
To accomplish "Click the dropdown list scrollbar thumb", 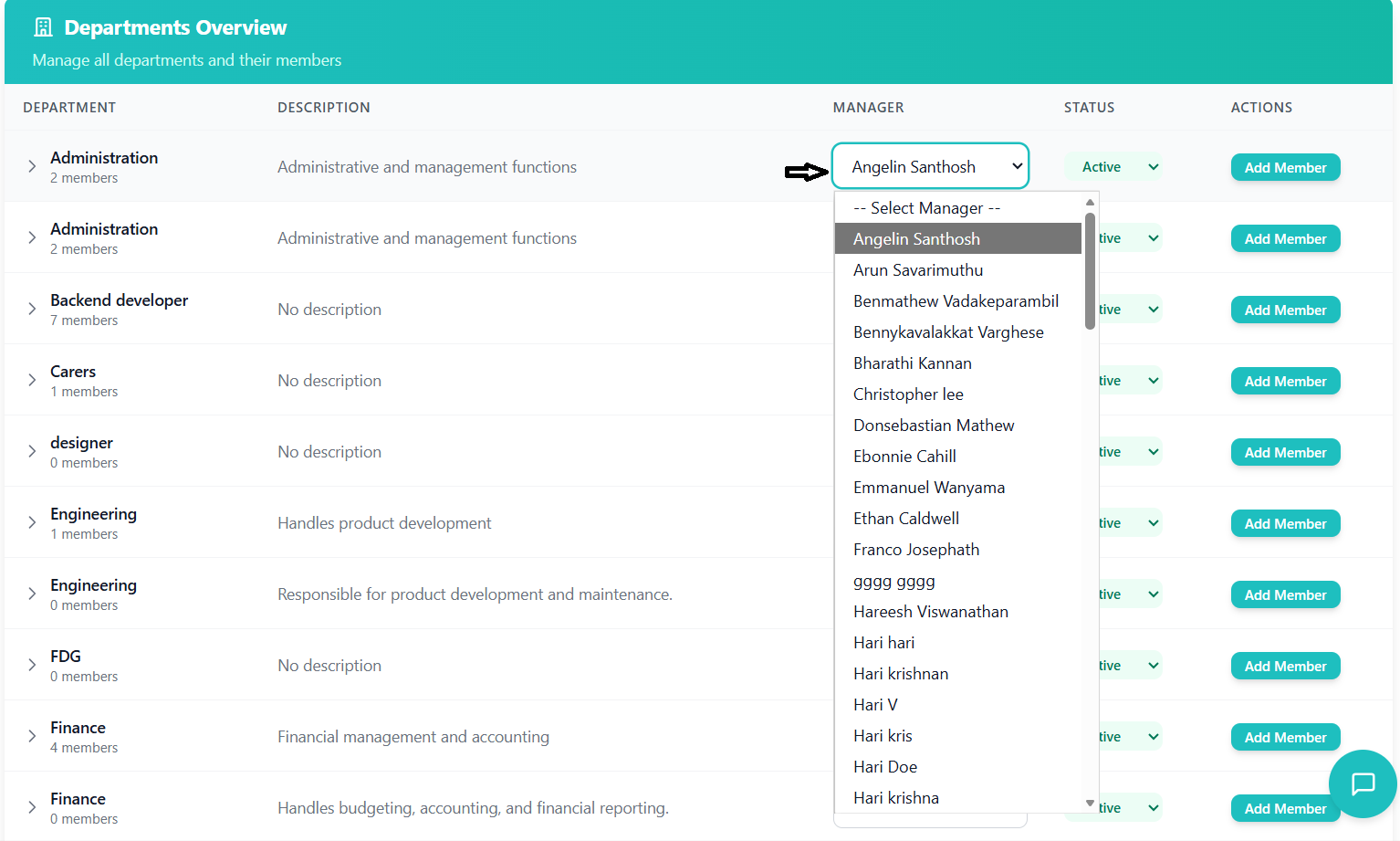I will [x=1090, y=269].
